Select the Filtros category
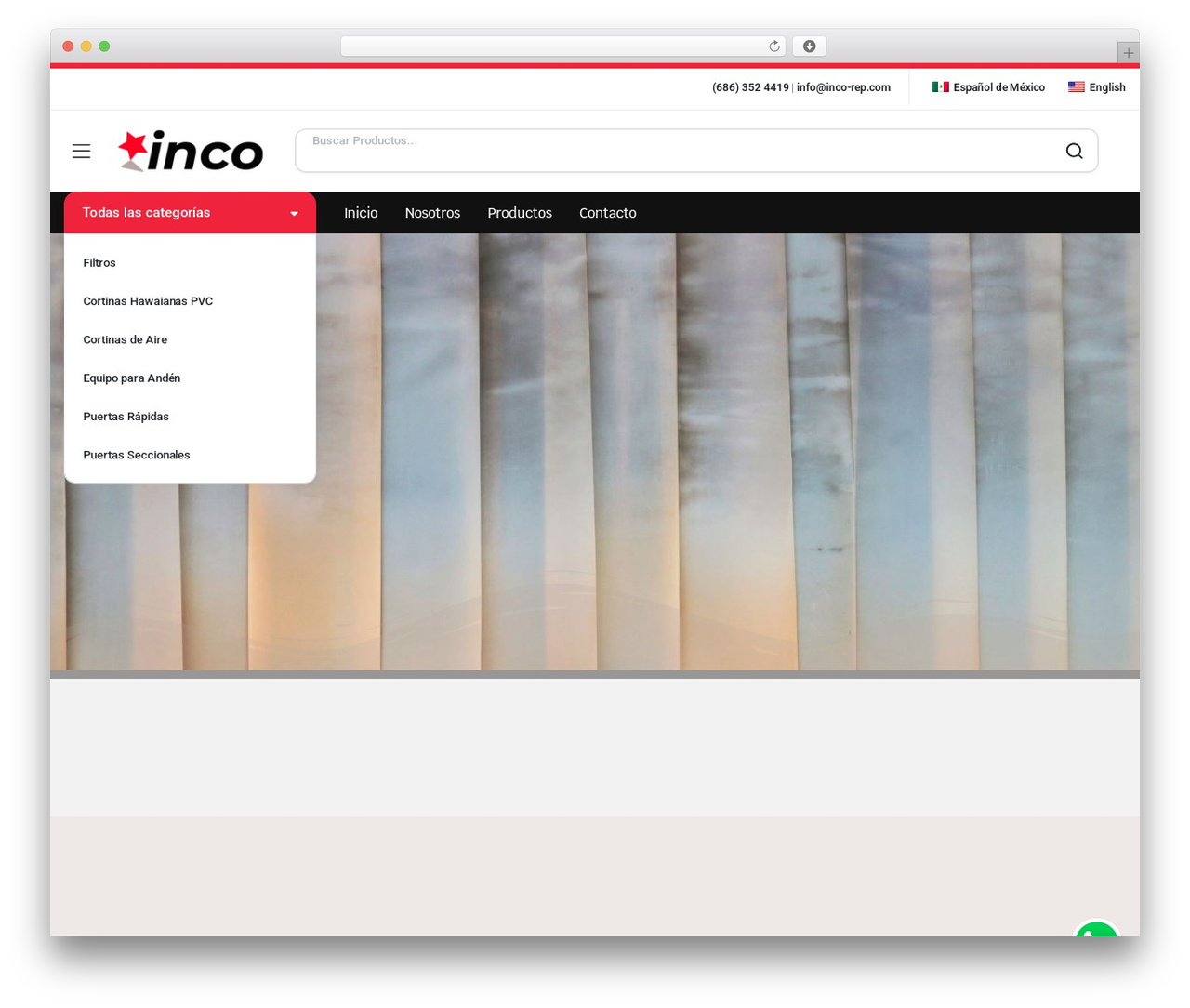The width and height of the screenshot is (1190, 1008). (99, 263)
